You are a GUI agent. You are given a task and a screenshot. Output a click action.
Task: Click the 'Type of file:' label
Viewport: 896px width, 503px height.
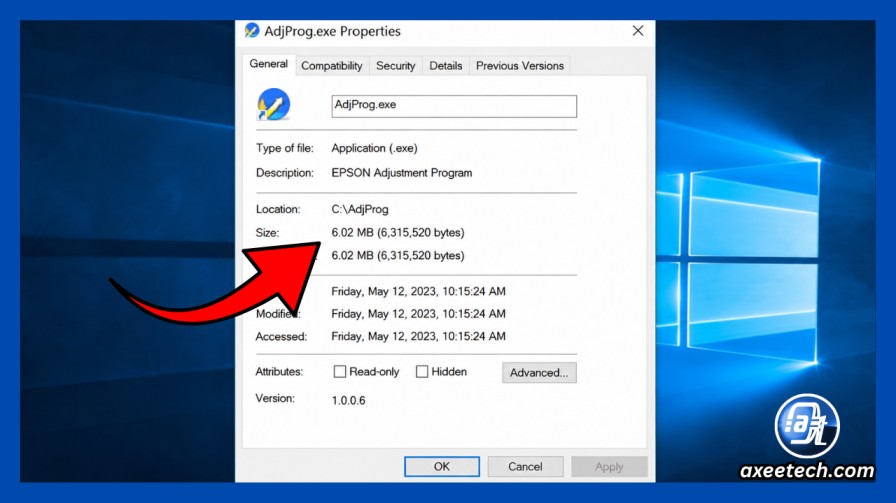click(x=285, y=148)
